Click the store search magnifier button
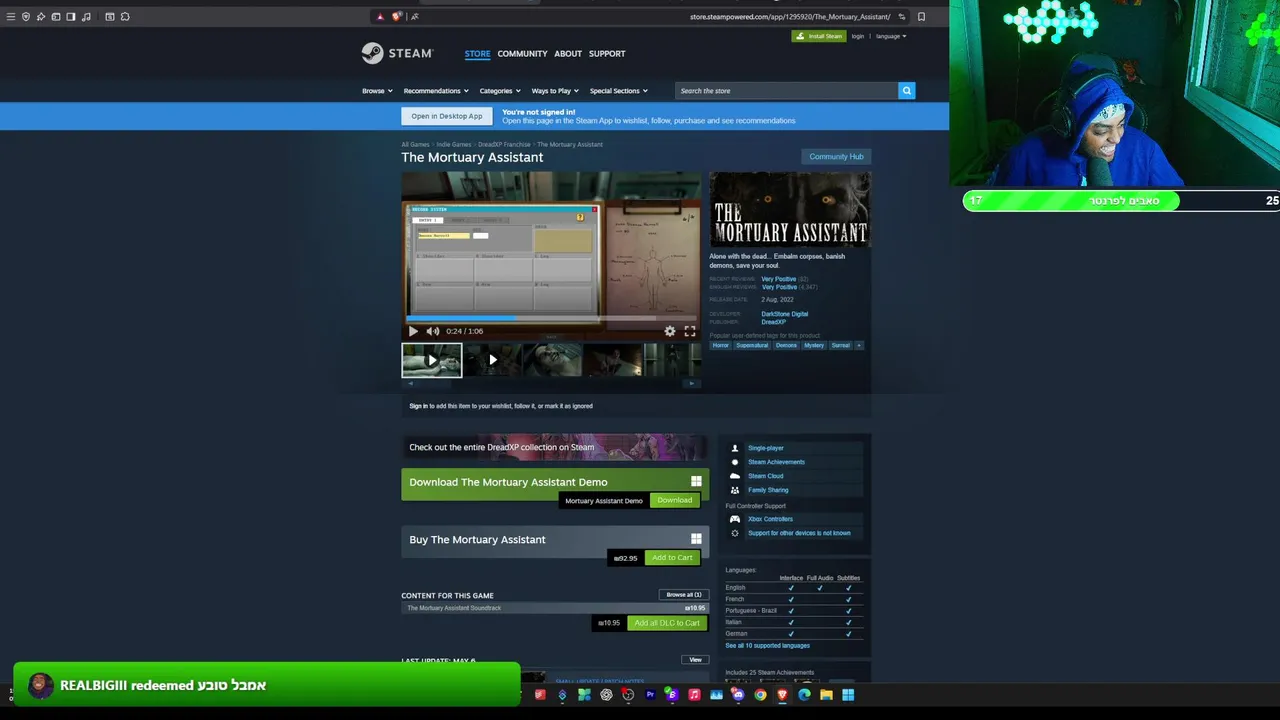The height and width of the screenshot is (720, 1280). pos(906,91)
